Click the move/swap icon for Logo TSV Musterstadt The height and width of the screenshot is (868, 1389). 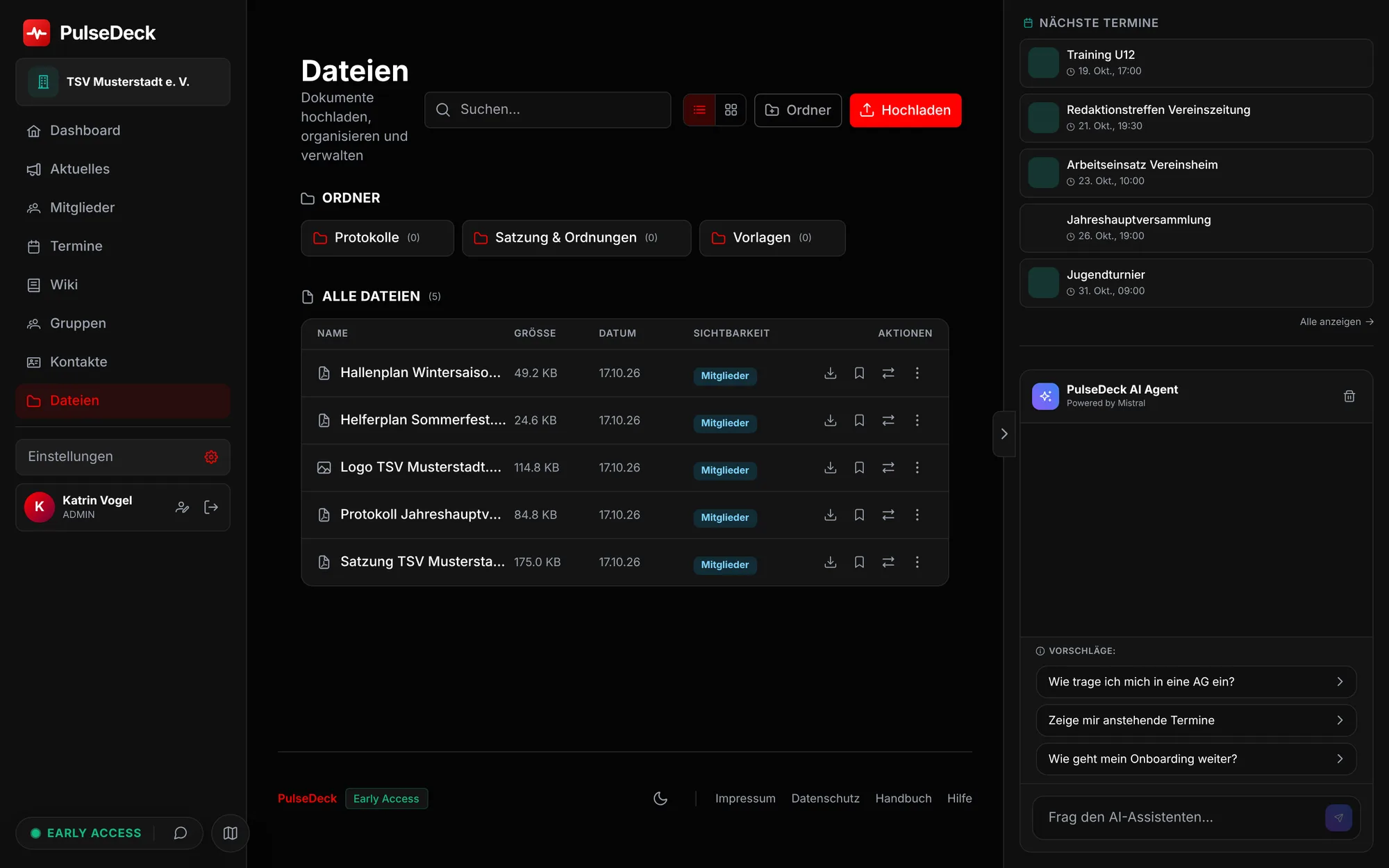tap(888, 467)
